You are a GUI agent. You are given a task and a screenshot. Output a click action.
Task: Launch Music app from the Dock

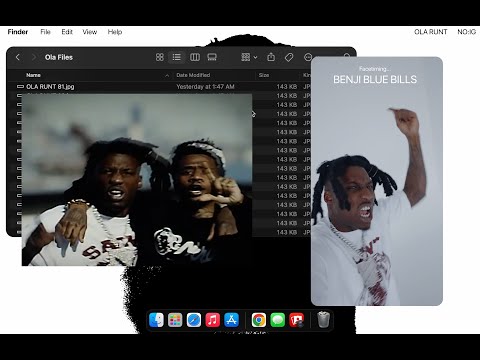pos(213,320)
